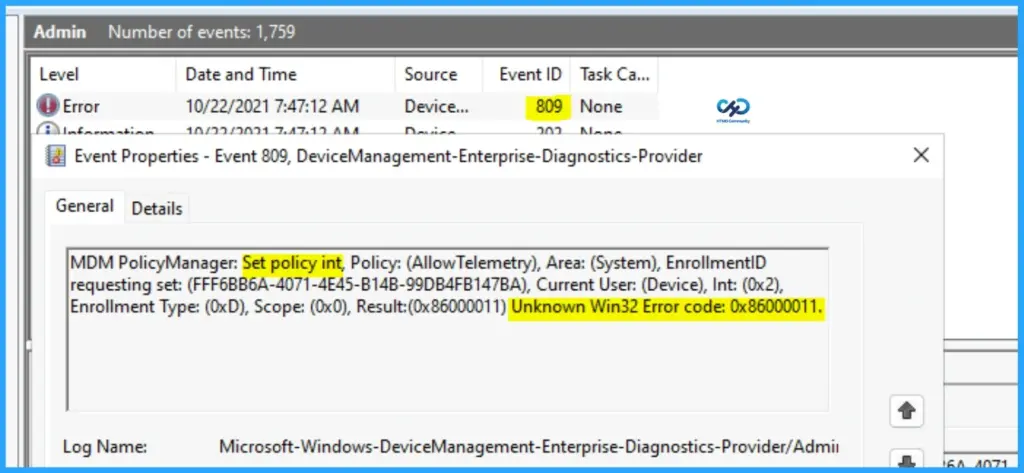Switch to the Details tab

click(x=157, y=208)
